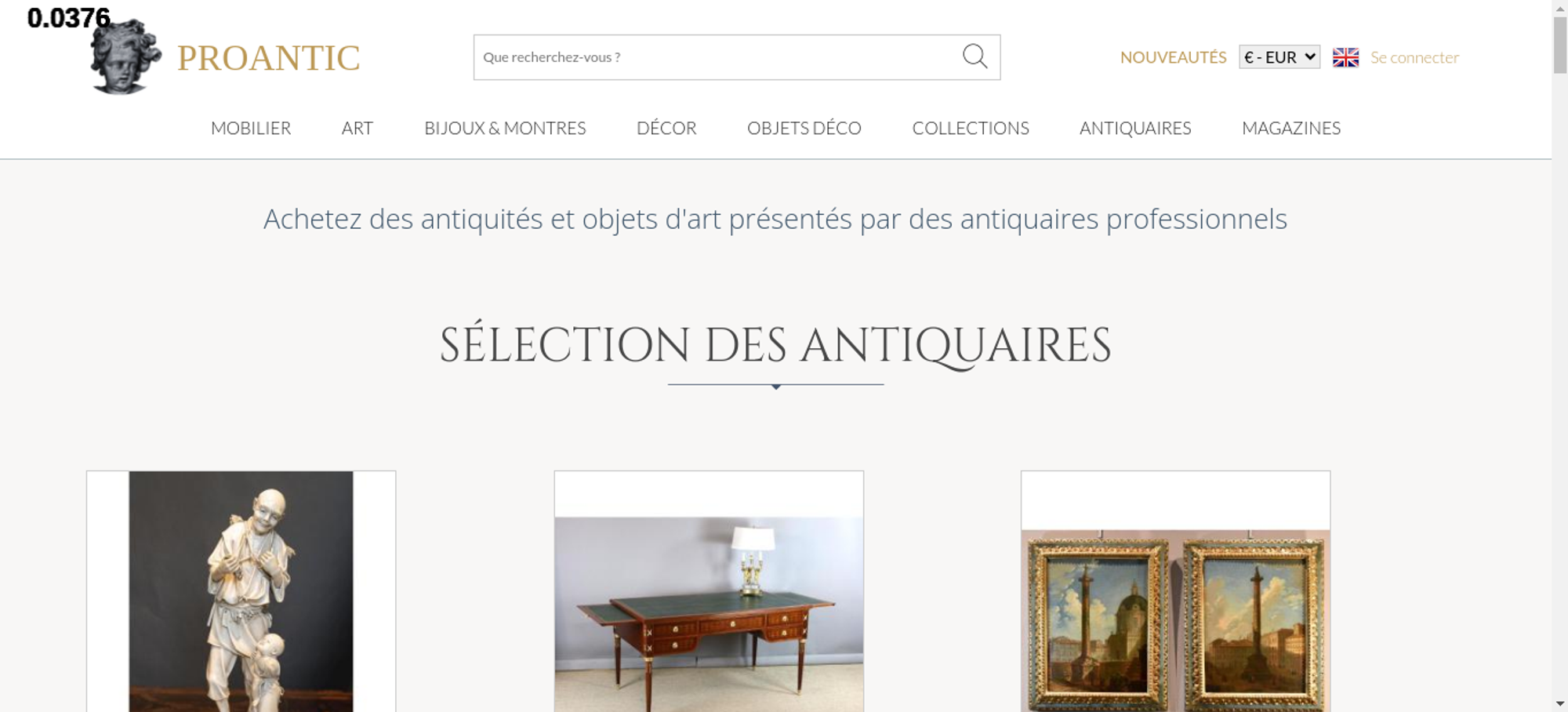Click the NOUVEAUTÉS link
Image resolution: width=1568 pixels, height=712 pixels.
pyautogui.click(x=1173, y=57)
